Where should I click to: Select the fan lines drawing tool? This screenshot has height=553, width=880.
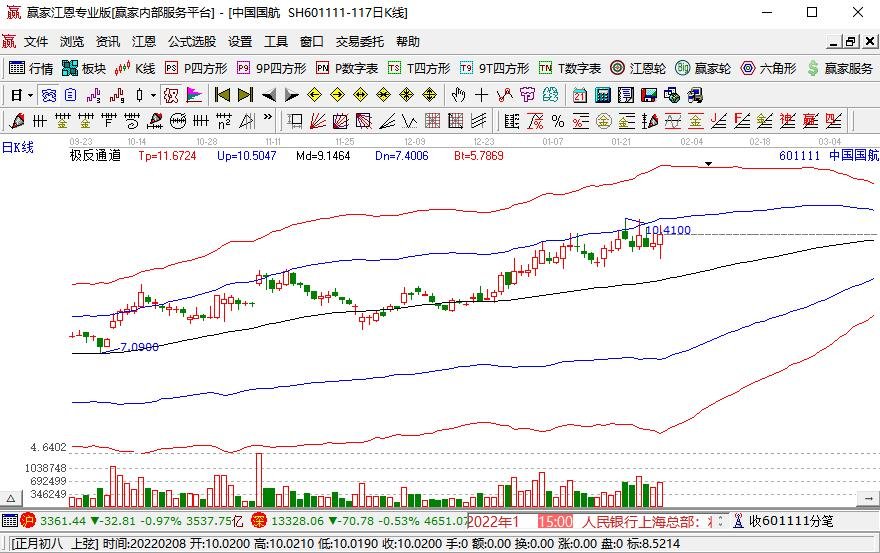[318, 121]
